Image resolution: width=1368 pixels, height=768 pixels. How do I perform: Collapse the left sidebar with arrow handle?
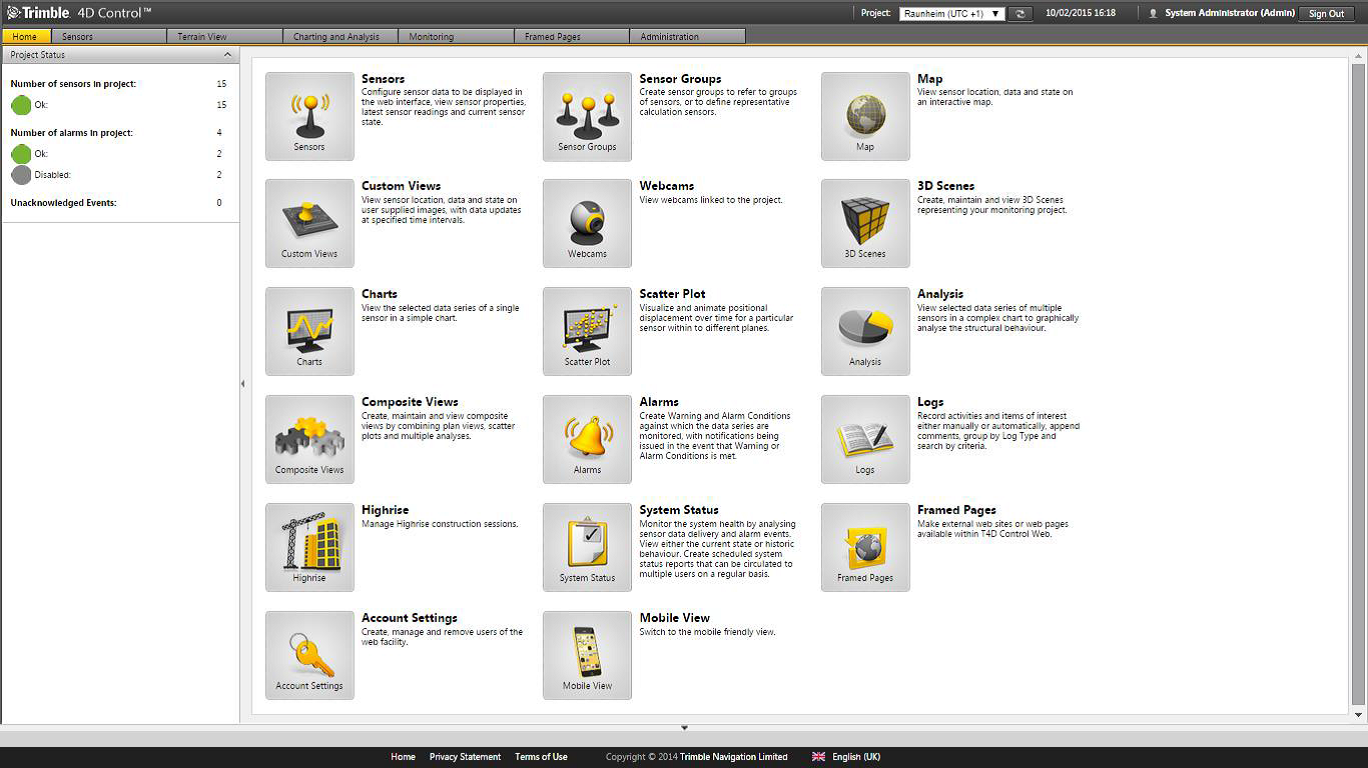click(x=243, y=384)
